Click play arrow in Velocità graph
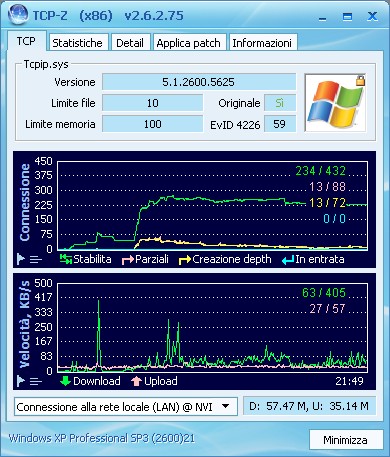This screenshot has width=390, height=457. coord(21,381)
